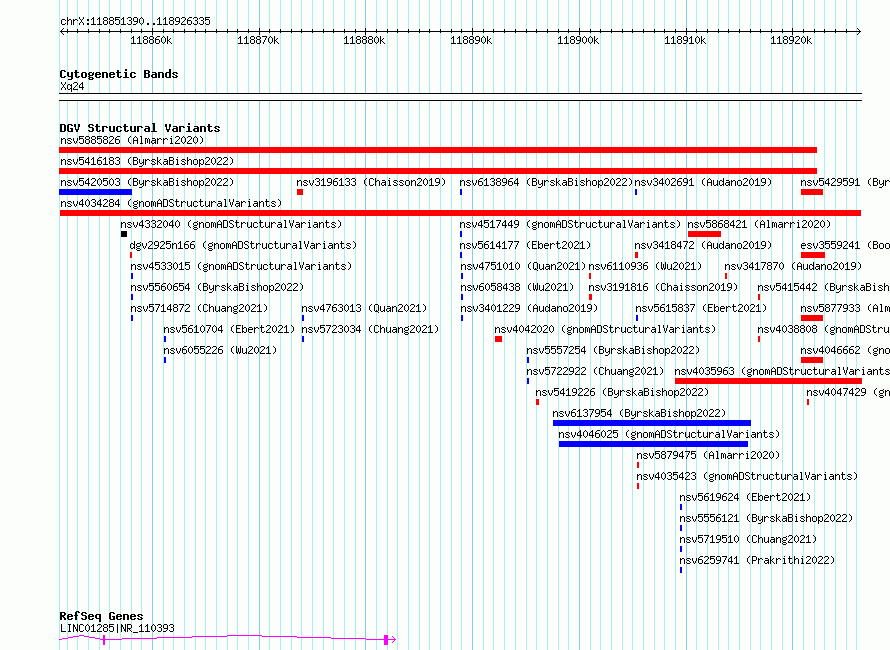Click nsv3402691 (Audano2019) variant label

703,182
